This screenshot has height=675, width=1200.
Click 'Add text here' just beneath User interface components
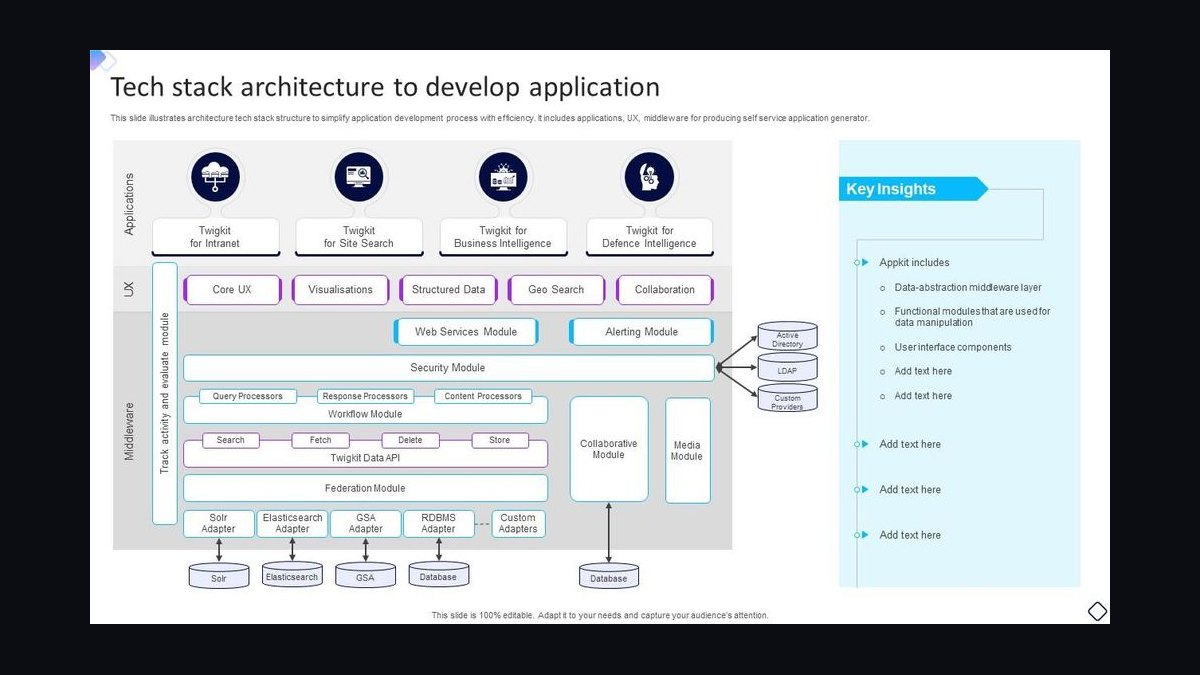click(x=923, y=371)
